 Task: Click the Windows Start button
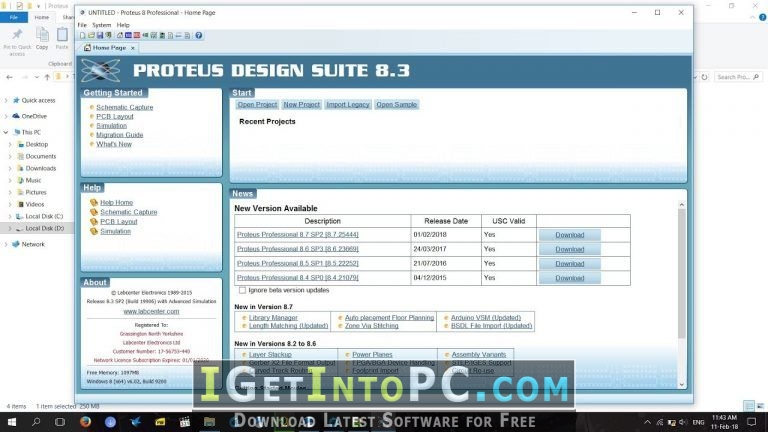click(x=12, y=421)
